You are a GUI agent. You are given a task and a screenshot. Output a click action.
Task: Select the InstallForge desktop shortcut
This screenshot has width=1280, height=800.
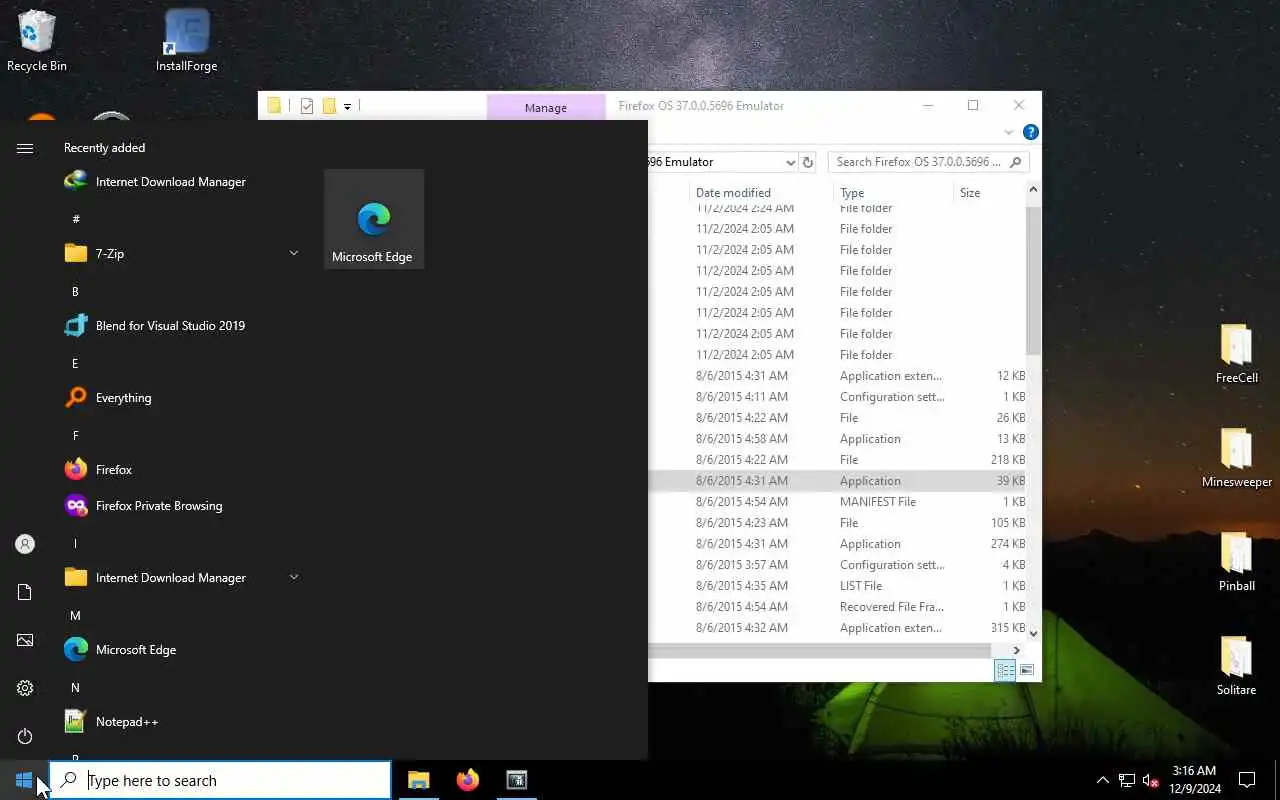coord(186,42)
